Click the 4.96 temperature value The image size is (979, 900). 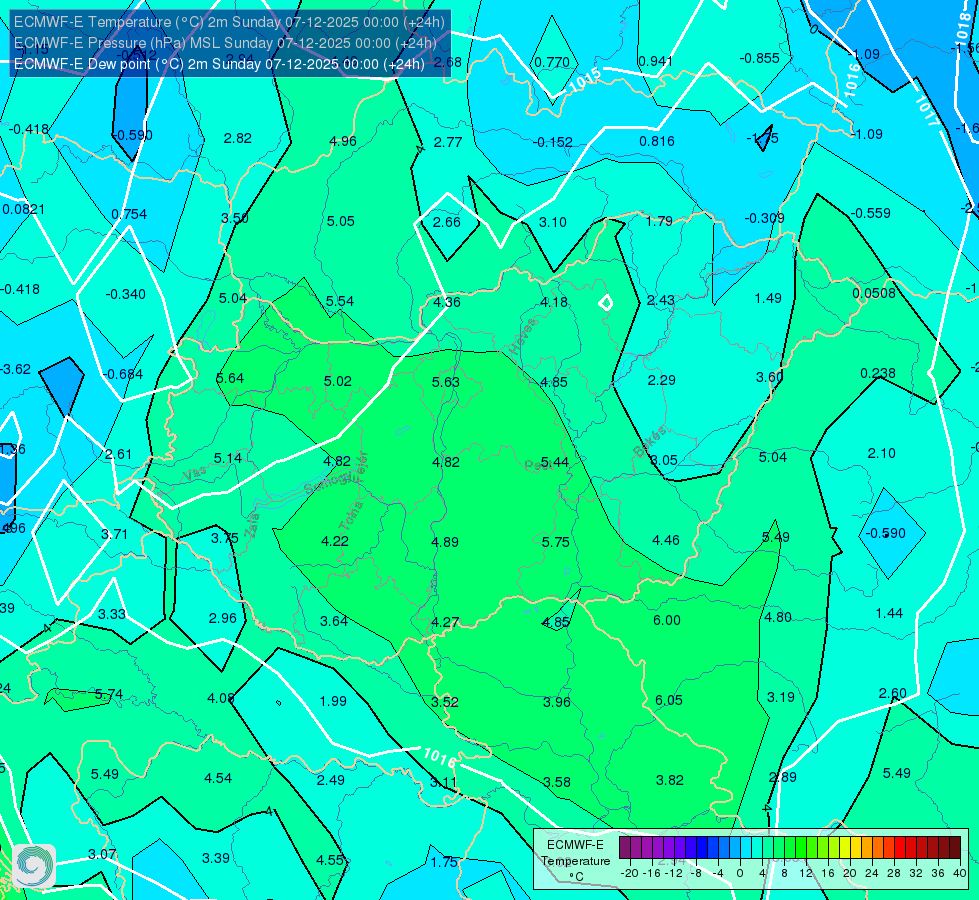point(343,141)
